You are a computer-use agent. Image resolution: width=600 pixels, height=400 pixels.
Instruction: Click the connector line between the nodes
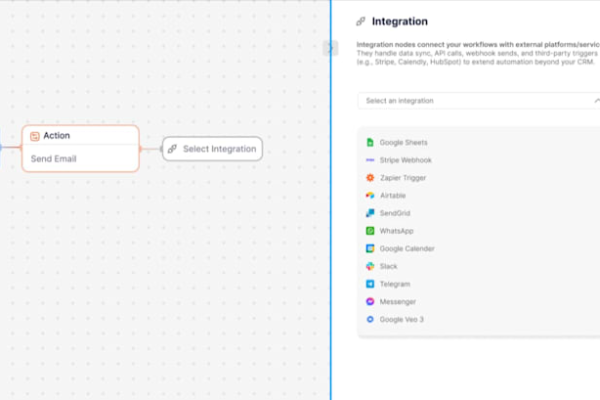[150, 149]
